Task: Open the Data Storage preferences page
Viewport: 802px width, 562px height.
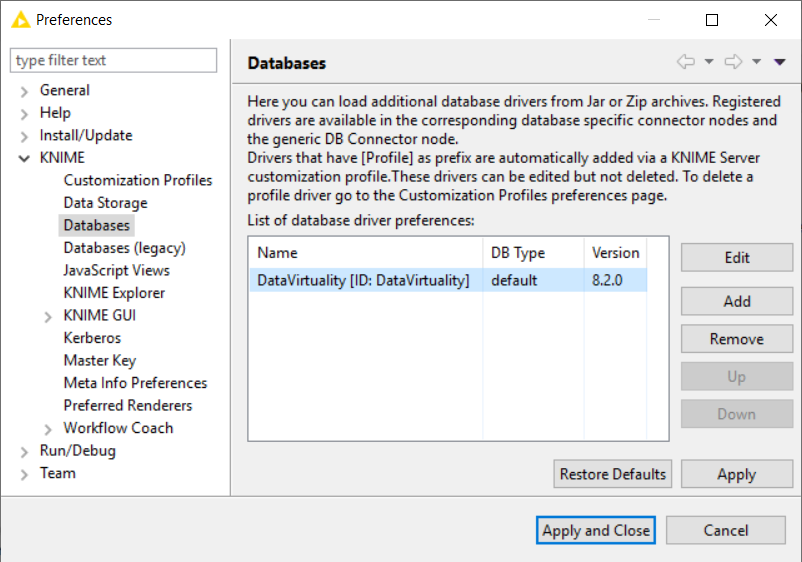Action: 105,203
